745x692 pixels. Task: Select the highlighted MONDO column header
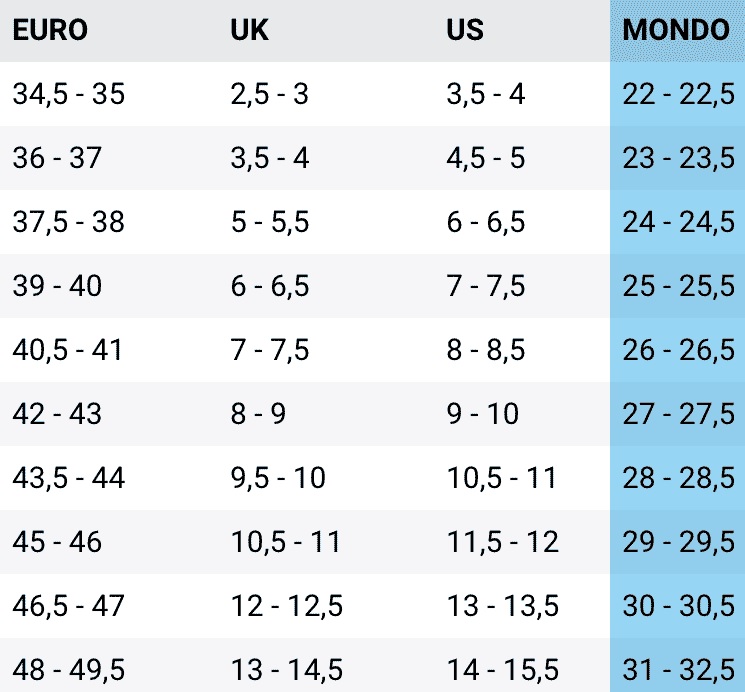[676, 30]
